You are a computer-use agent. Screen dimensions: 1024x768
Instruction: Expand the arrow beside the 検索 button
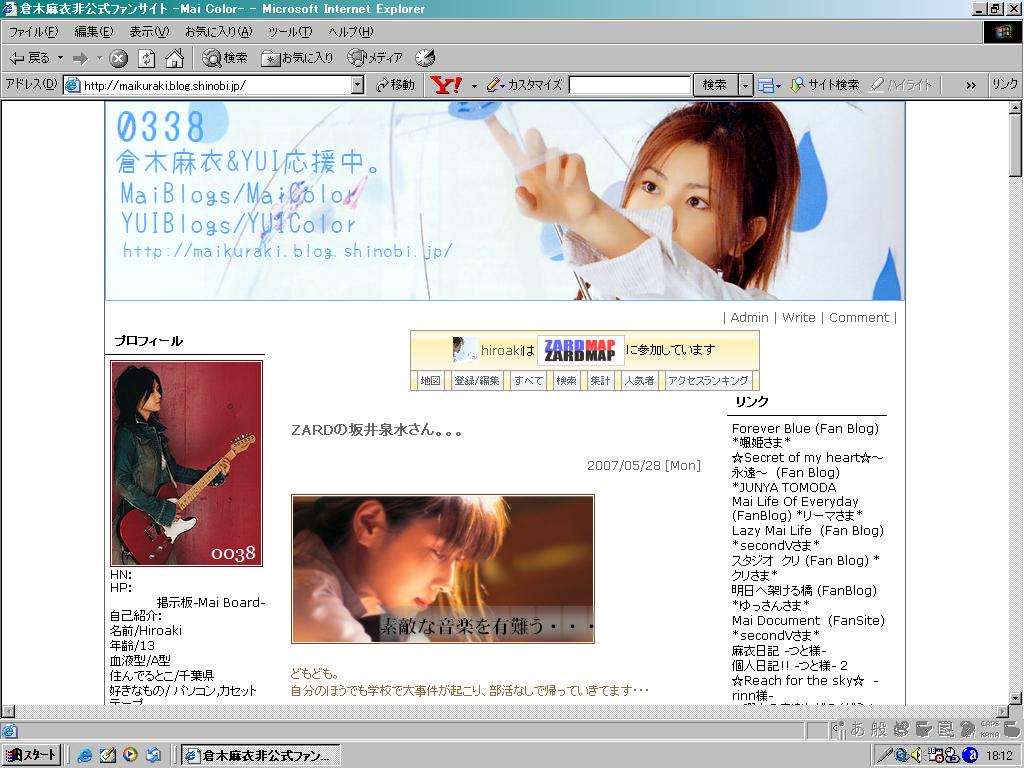(x=746, y=86)
